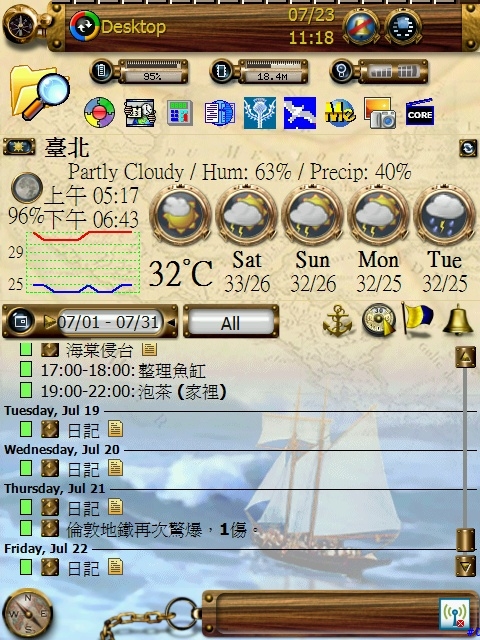
Task: Toggle the muted ringer bell in title bar
Action: pyautogui.click(x=361, y=27)
